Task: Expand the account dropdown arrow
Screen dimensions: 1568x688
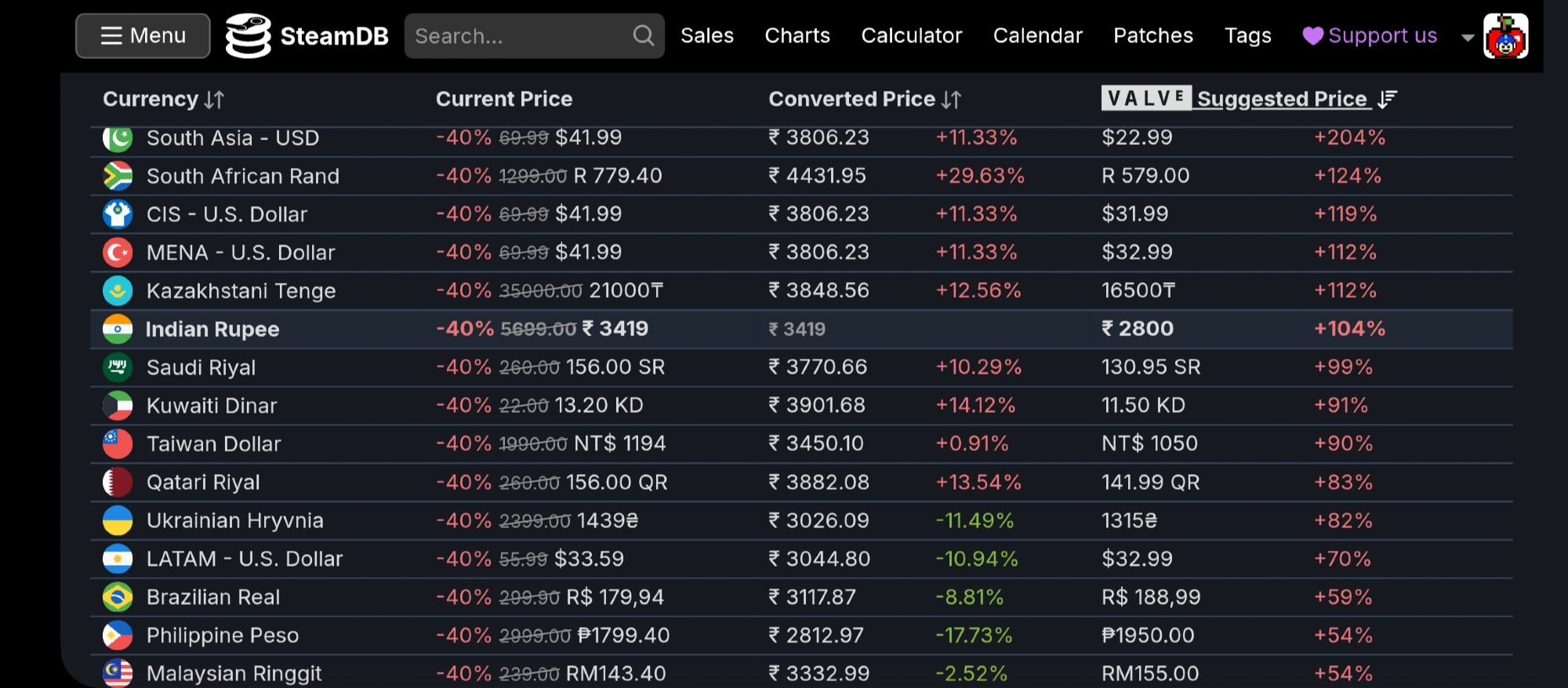Action: click(x=1468, y=37)
